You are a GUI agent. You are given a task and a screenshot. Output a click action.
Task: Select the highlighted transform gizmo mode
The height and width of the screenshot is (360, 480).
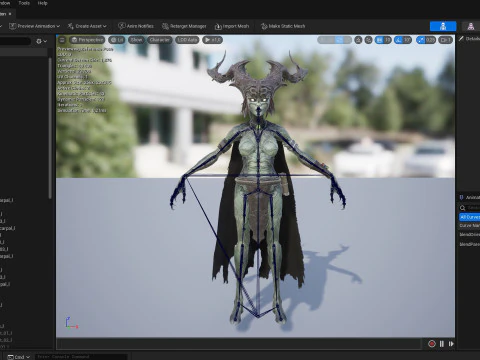click(339, 40)
